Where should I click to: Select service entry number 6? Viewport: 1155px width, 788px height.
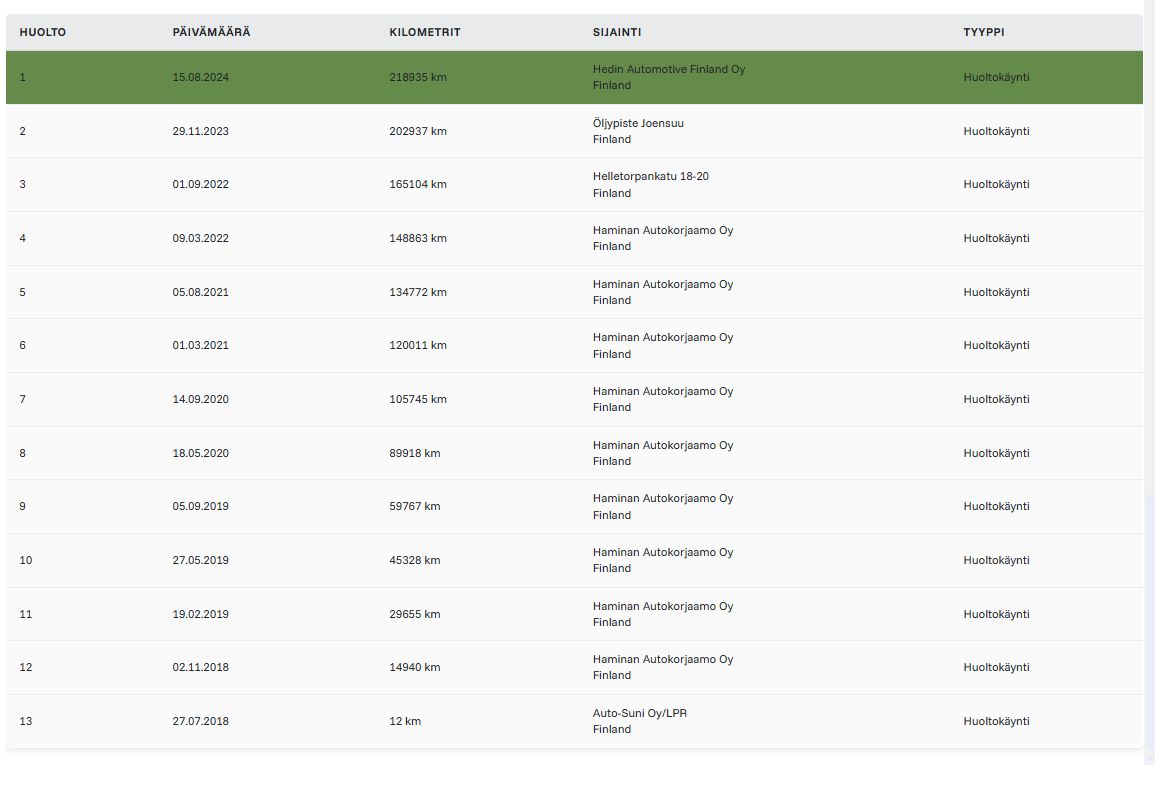click(x=575, y=345)
